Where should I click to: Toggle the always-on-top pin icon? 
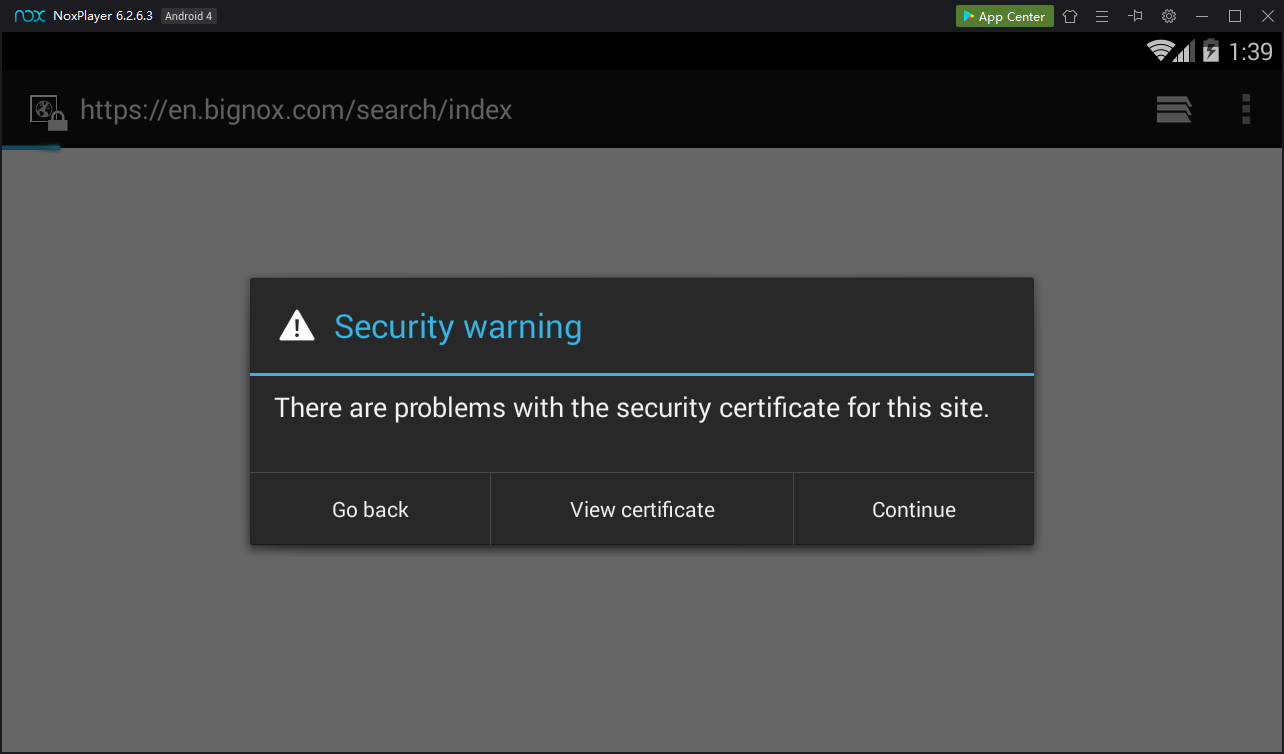(1135, 16)
